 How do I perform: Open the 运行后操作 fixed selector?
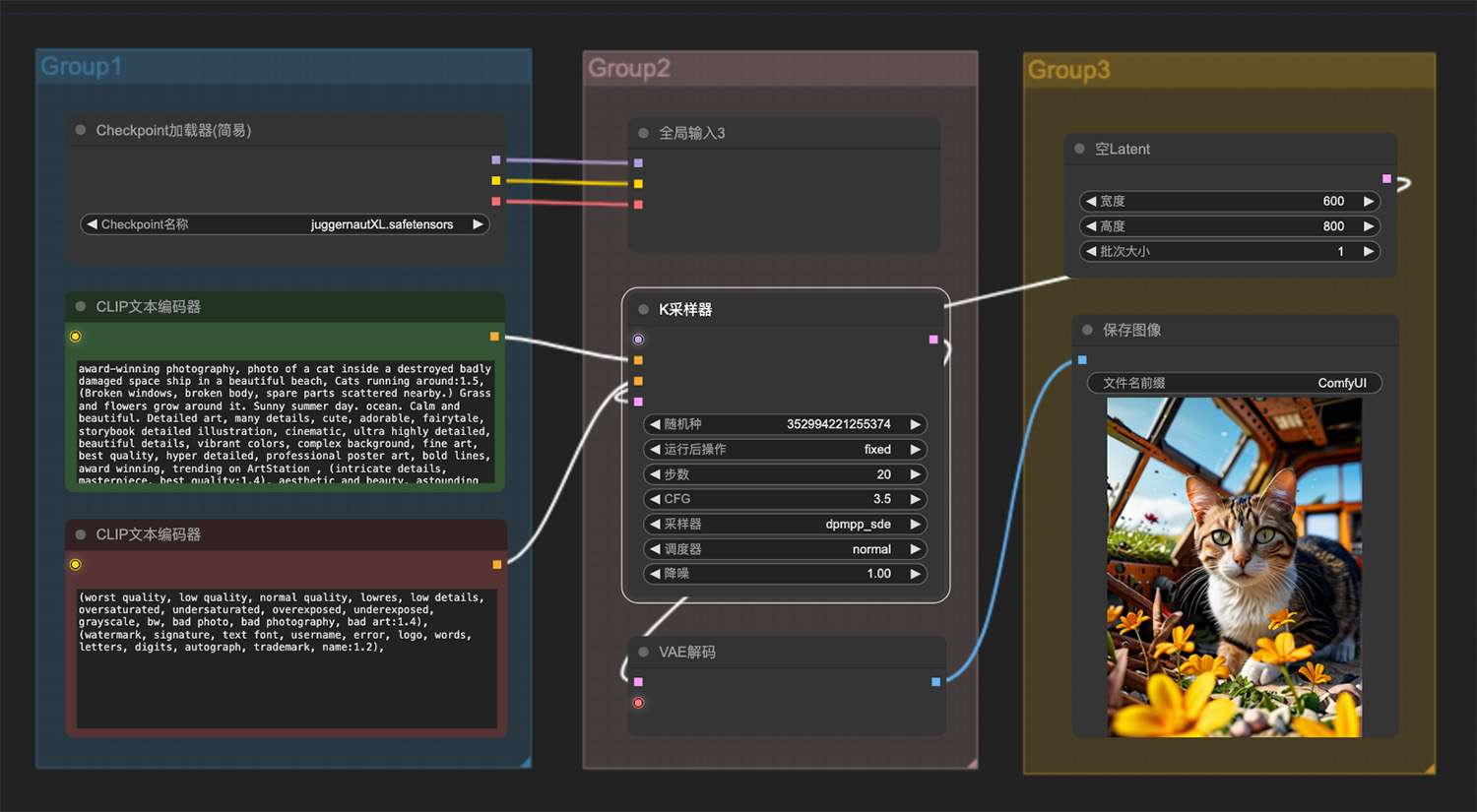click(x=785, y=449)
